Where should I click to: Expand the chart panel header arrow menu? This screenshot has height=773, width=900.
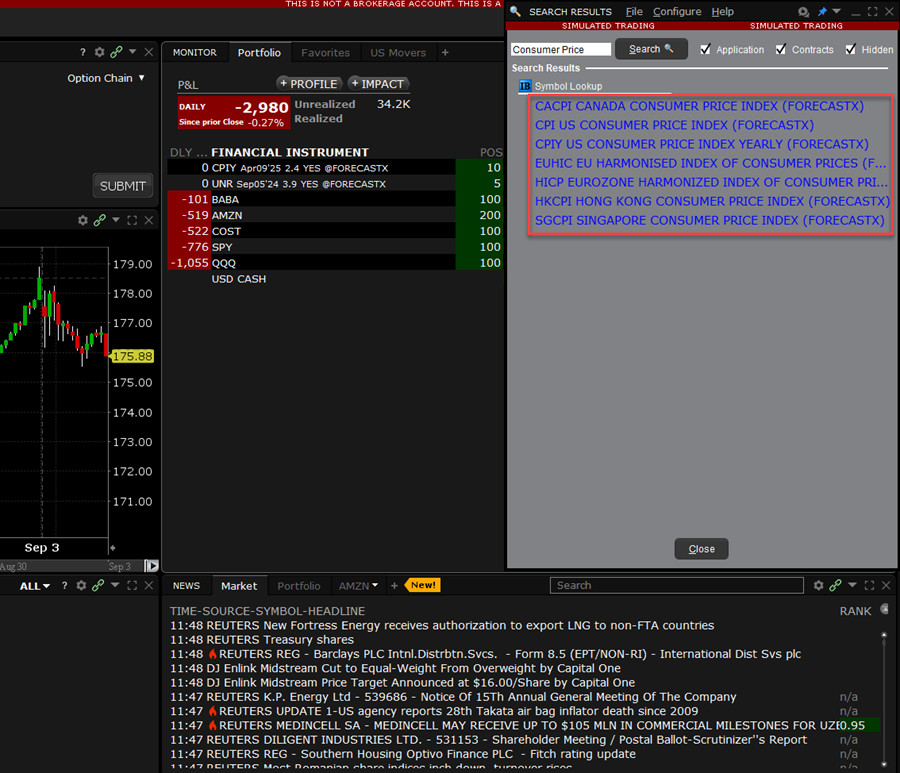[116, 220]
